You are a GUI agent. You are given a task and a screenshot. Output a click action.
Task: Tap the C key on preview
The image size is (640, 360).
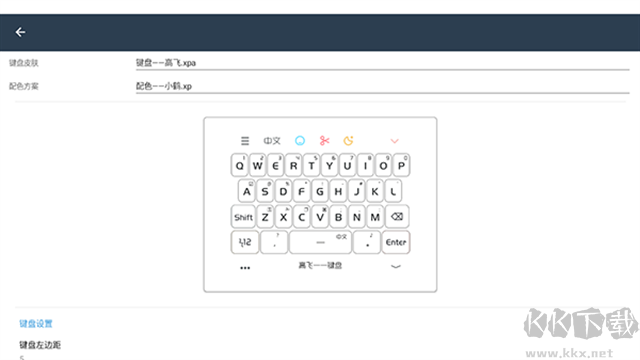click(x=302, y=217)
